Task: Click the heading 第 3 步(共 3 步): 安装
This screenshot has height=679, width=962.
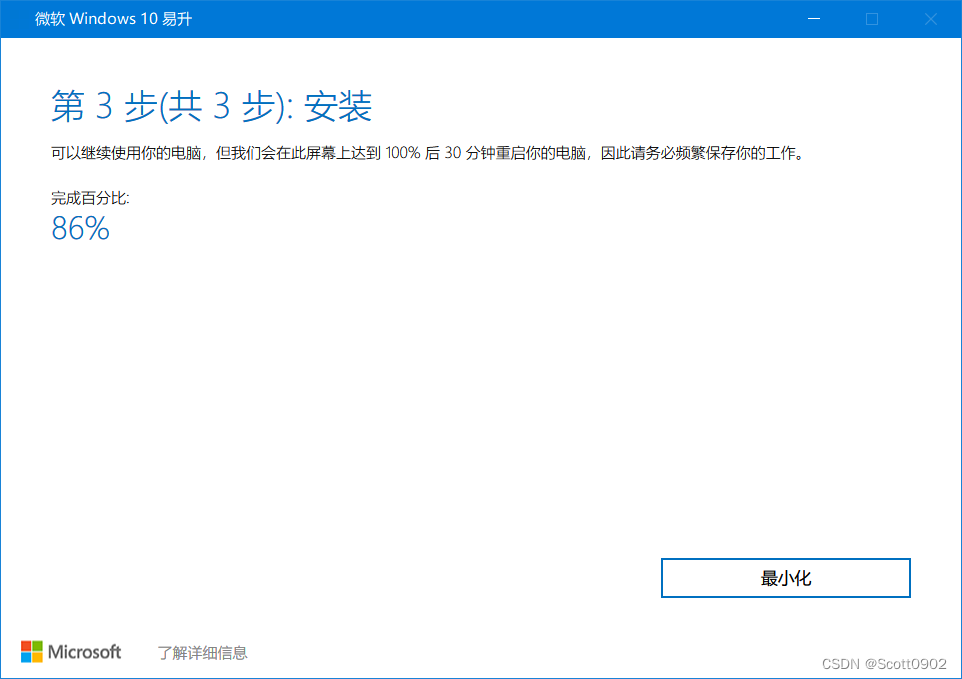Action: [x=212, y=106]
